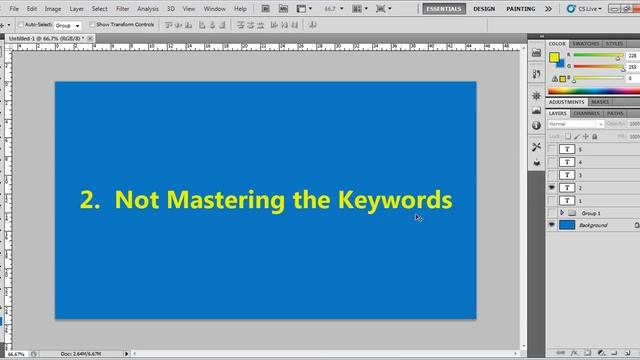640x360 pixels.
Task: Click the yellow foreground color swatch
Action: 554,58
